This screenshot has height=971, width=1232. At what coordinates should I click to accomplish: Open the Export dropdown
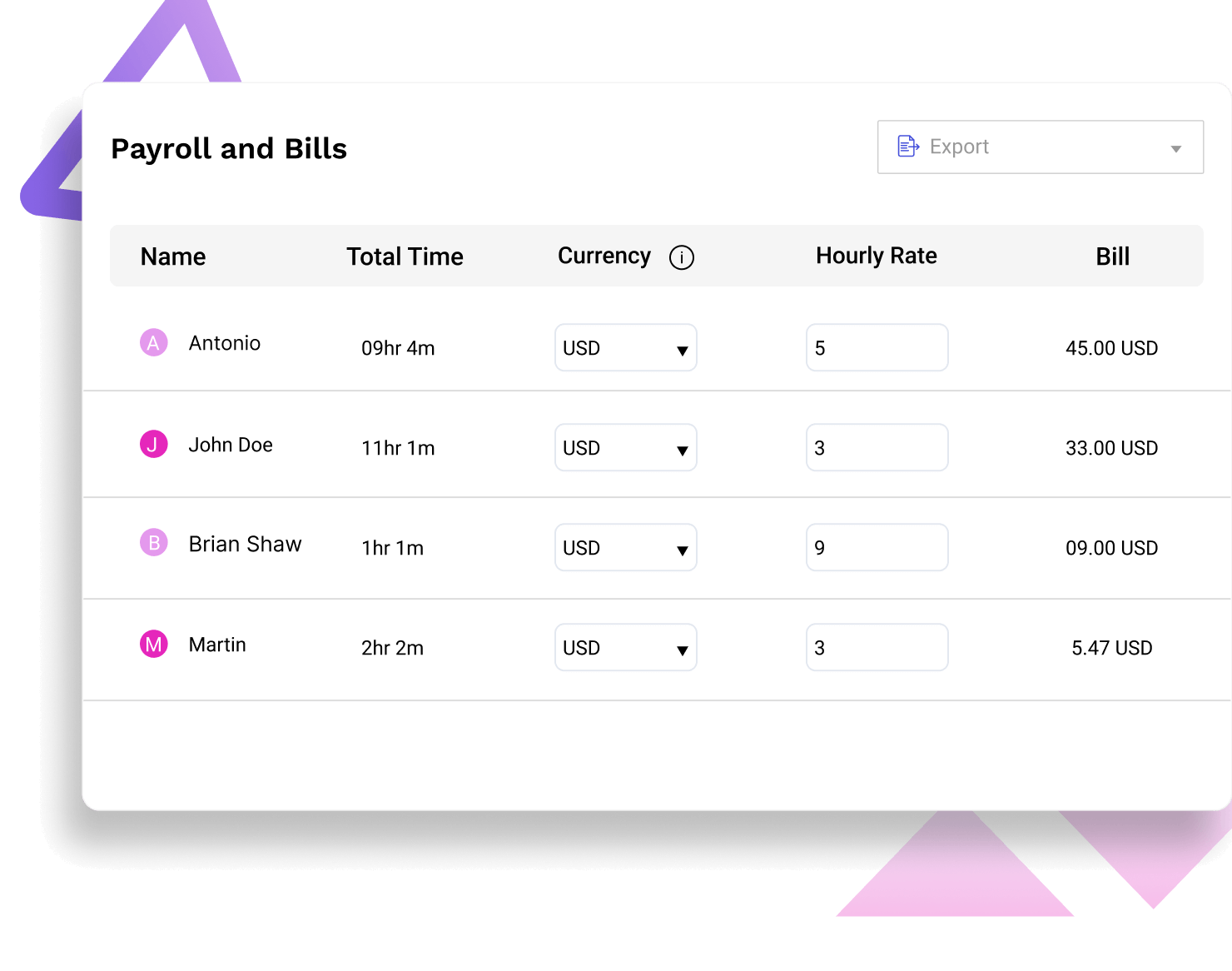1041,147
